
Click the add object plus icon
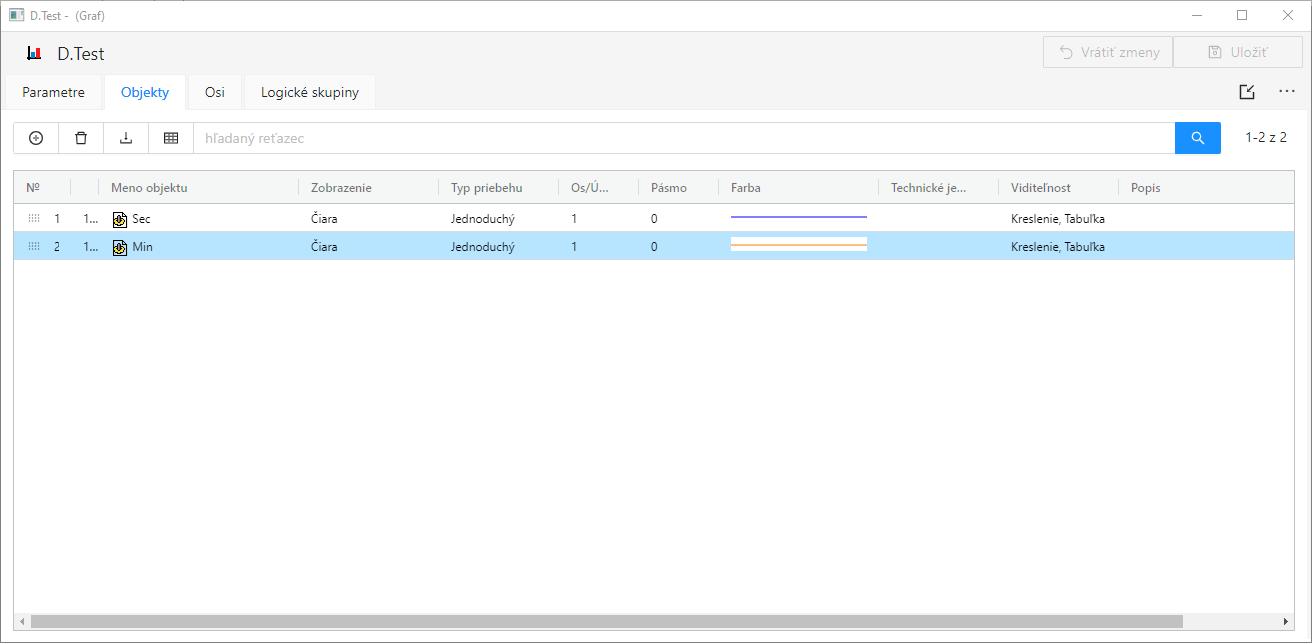(x=36, y=138)
